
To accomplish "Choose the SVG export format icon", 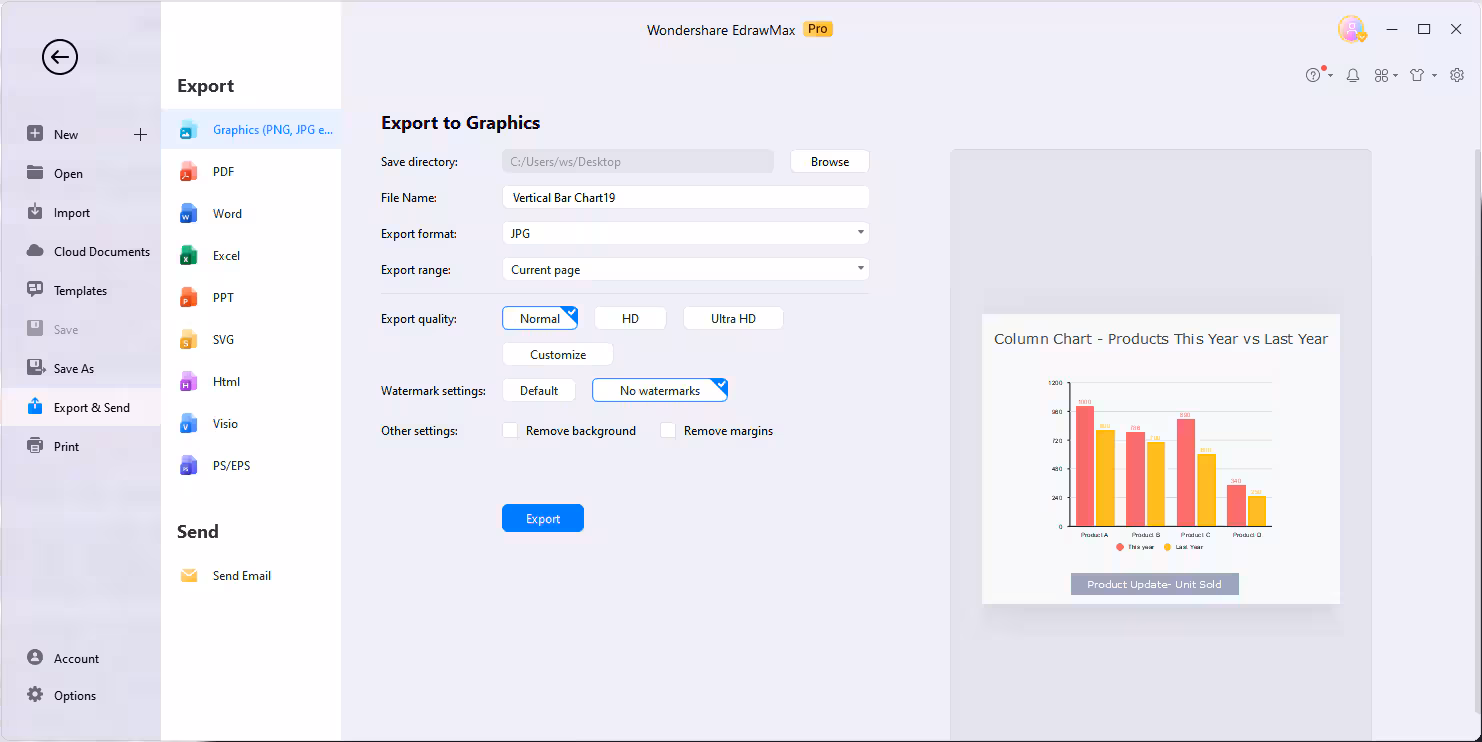I will pyautogui.click(x=188, y=340).
